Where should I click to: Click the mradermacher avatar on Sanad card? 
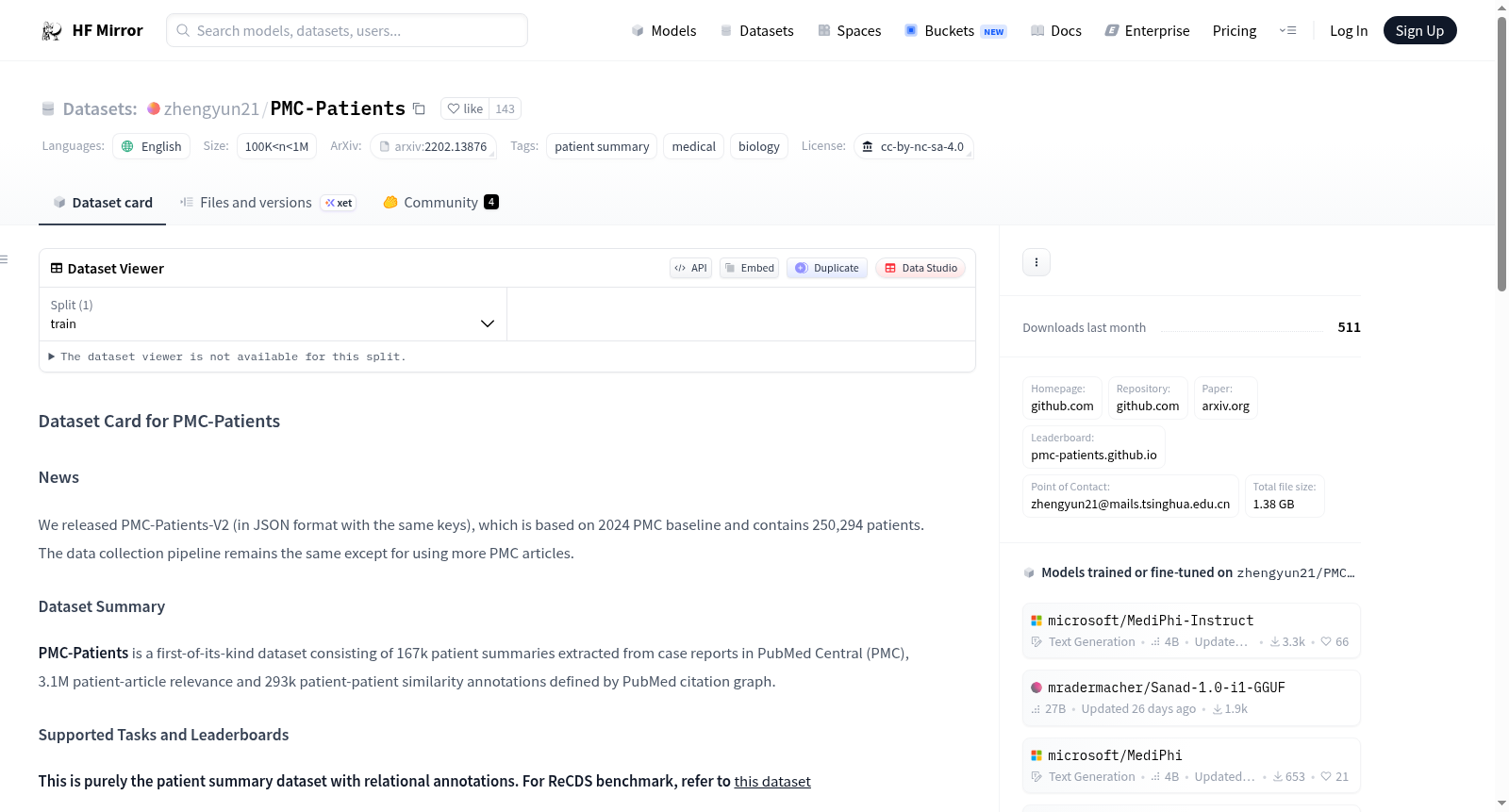(1036, 688)
